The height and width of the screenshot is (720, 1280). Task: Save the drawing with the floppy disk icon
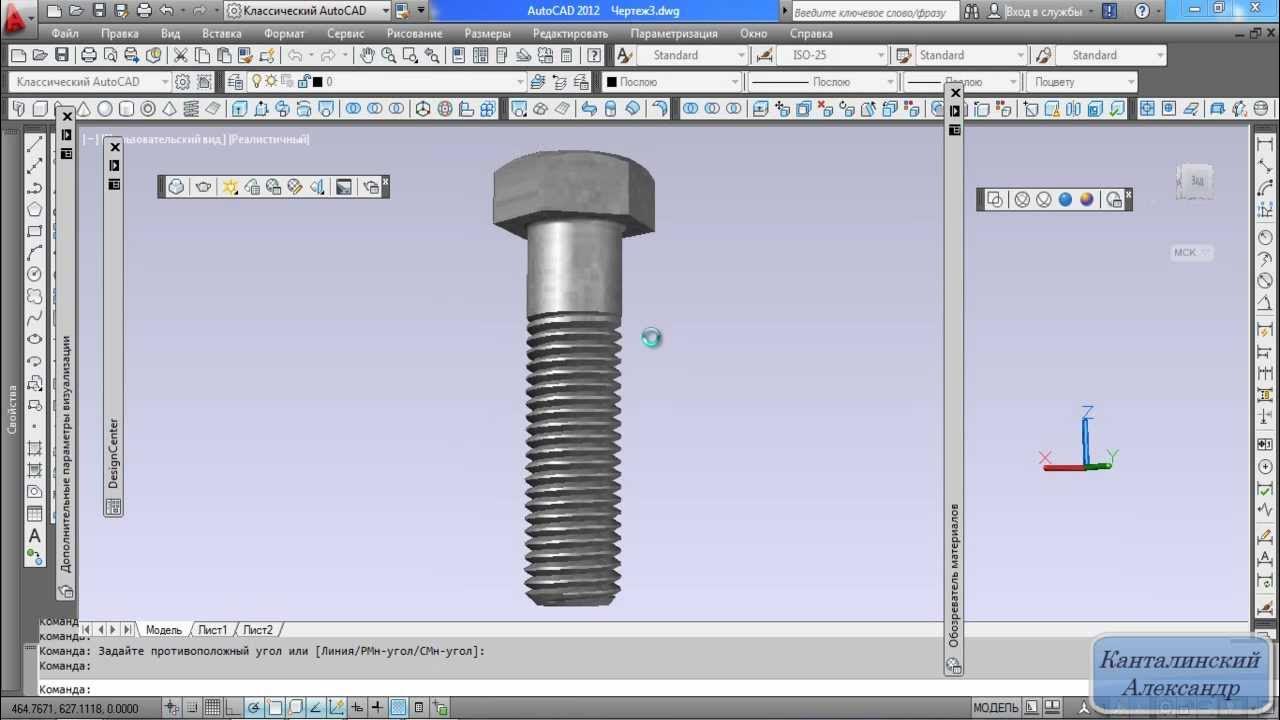coord(62,55)
